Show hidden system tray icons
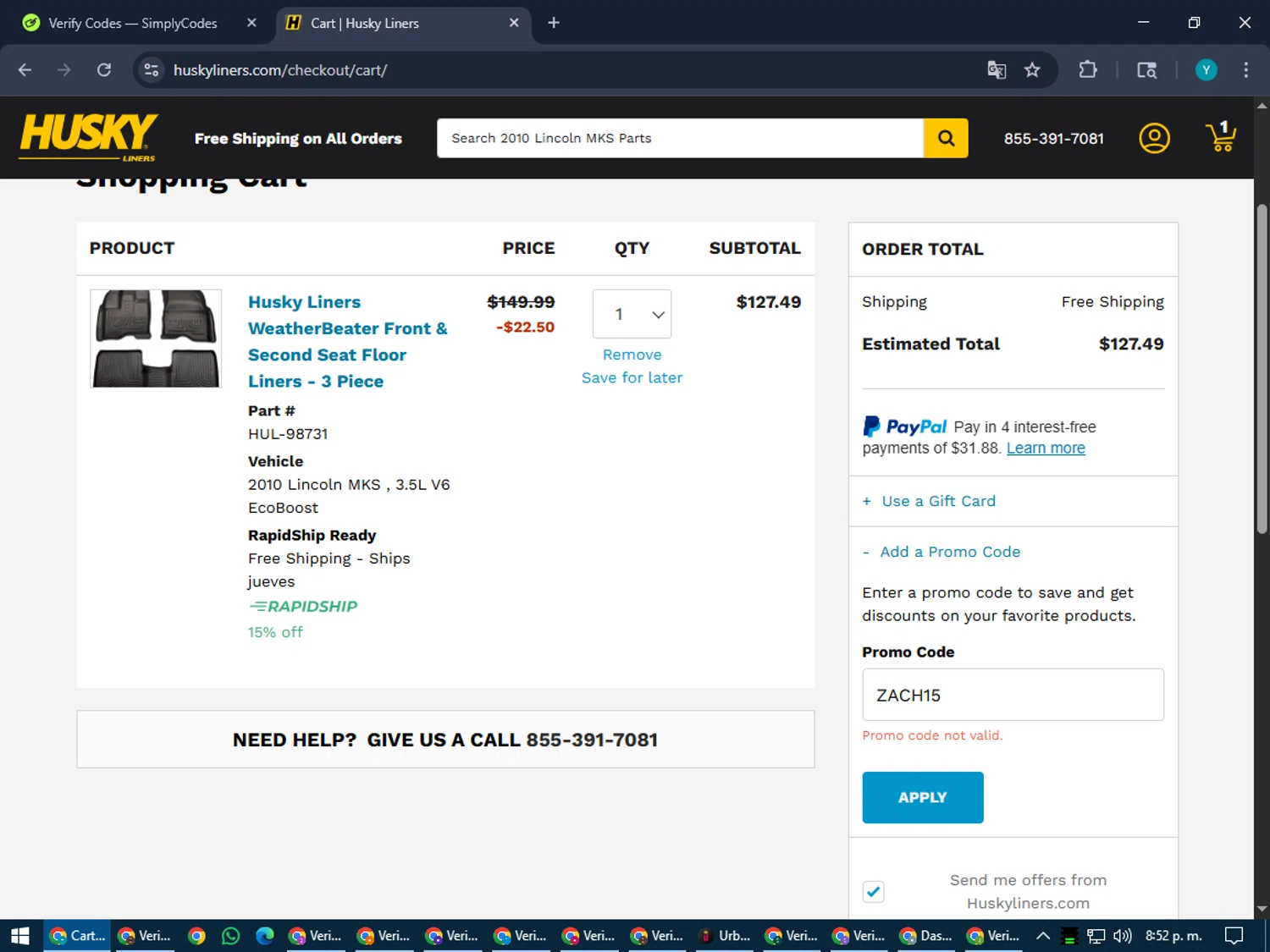Screen dimensions: 1270x952 coord(1043,936)
